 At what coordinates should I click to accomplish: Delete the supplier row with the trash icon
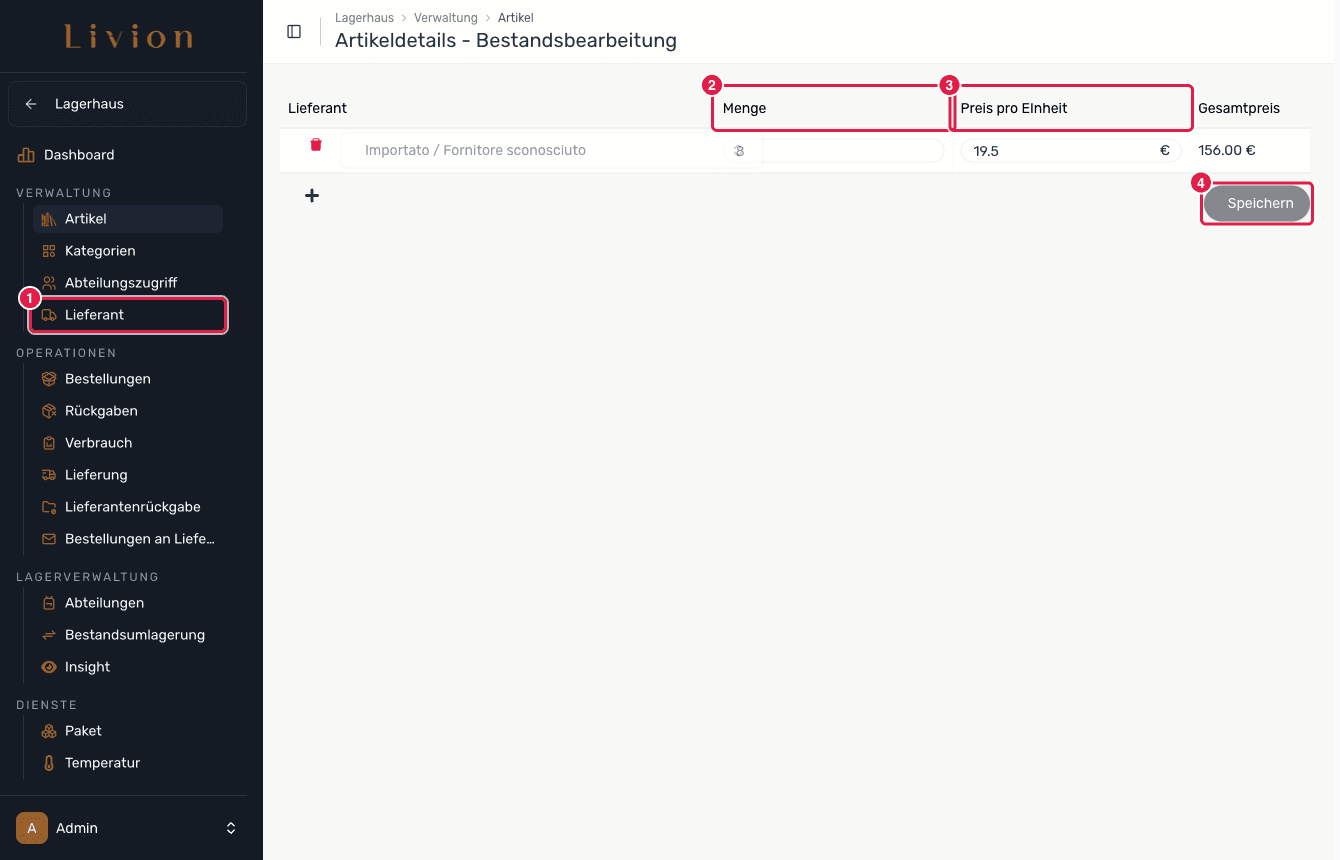316,145
